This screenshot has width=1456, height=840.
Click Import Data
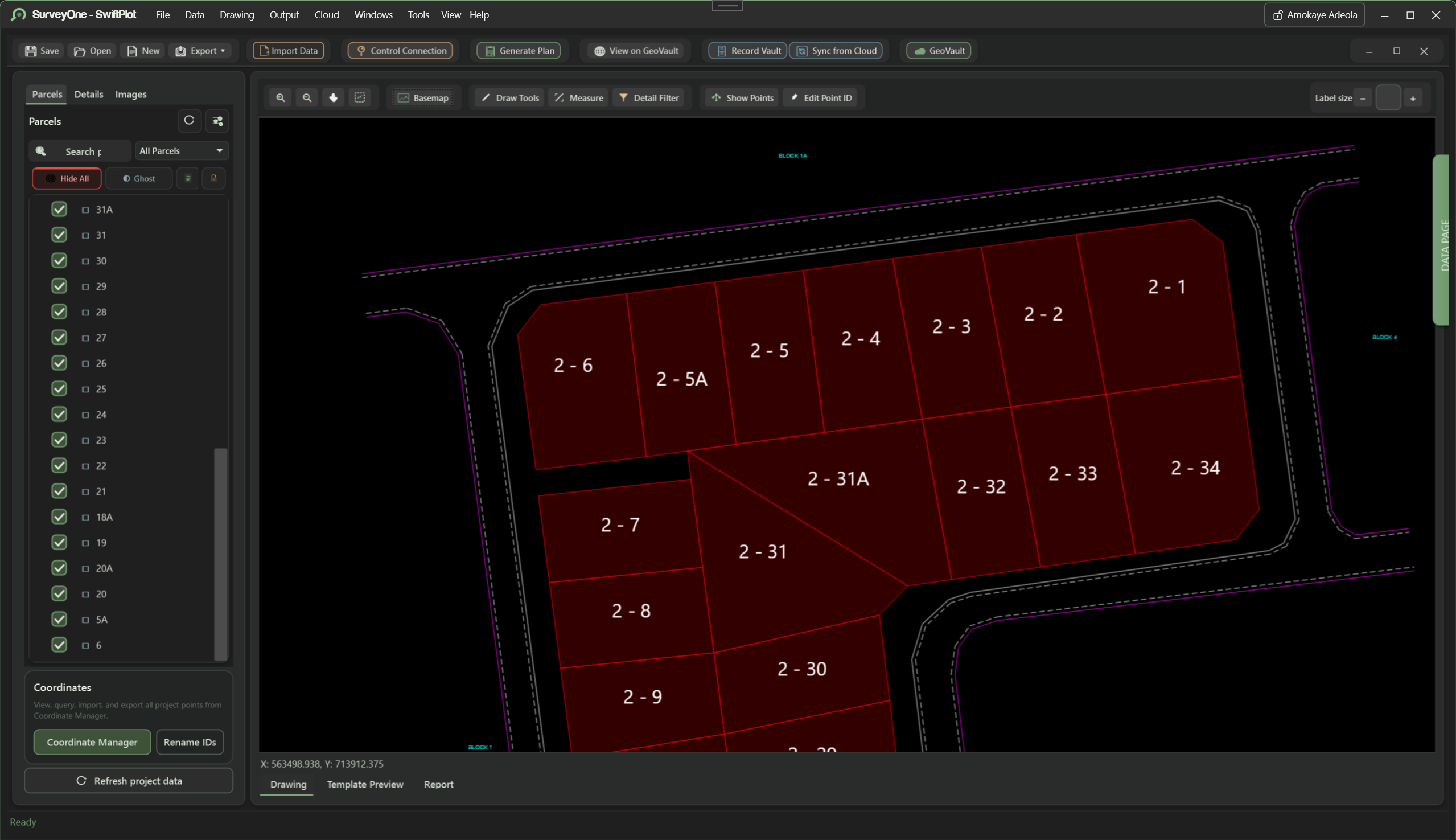tap(289, 51)
